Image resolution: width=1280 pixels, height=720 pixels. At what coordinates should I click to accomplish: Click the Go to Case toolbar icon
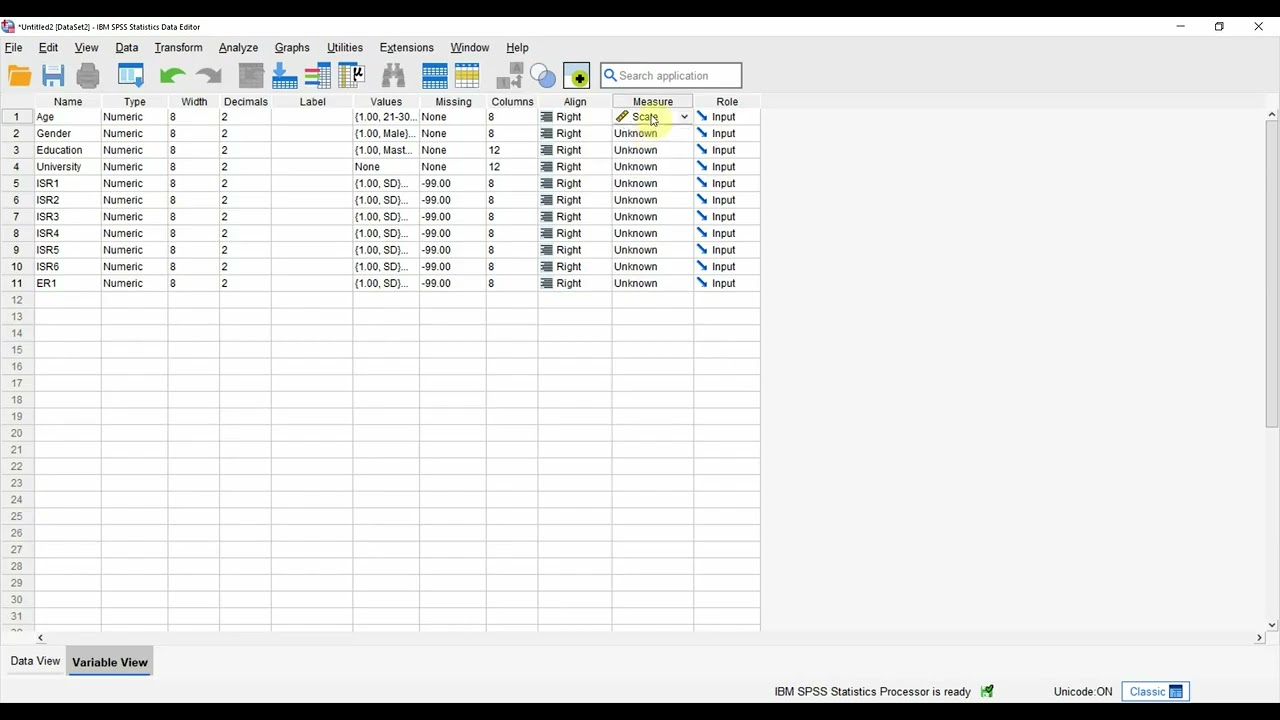click(x=251, y=76)
